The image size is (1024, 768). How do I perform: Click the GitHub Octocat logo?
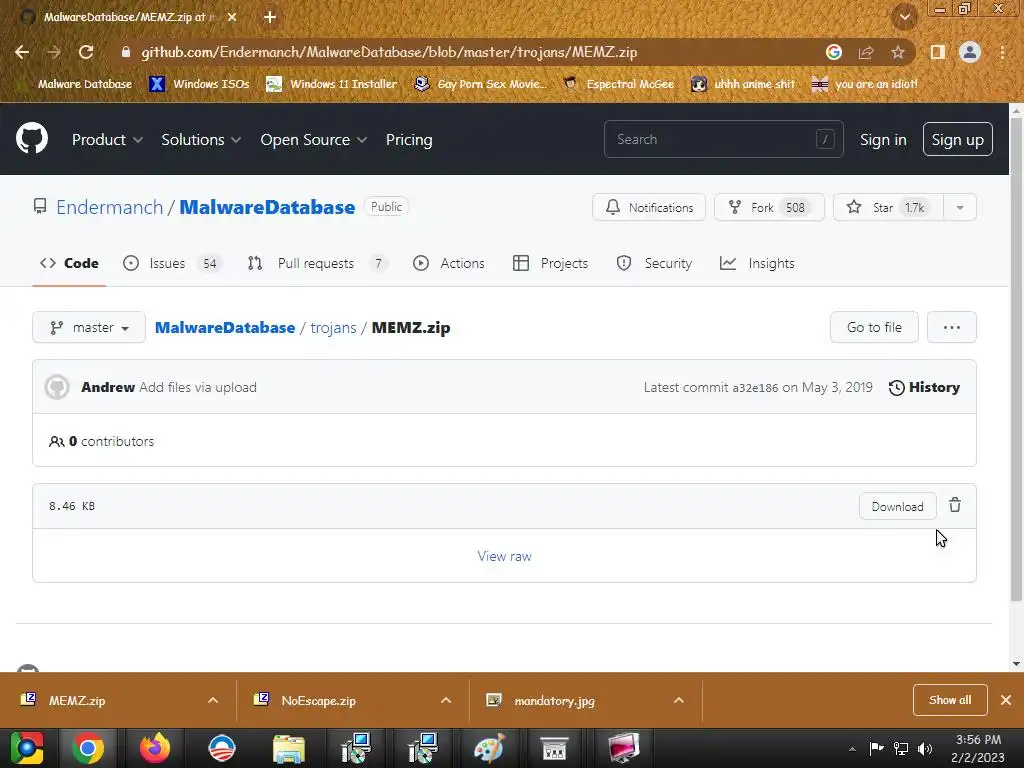coord(32,138)
